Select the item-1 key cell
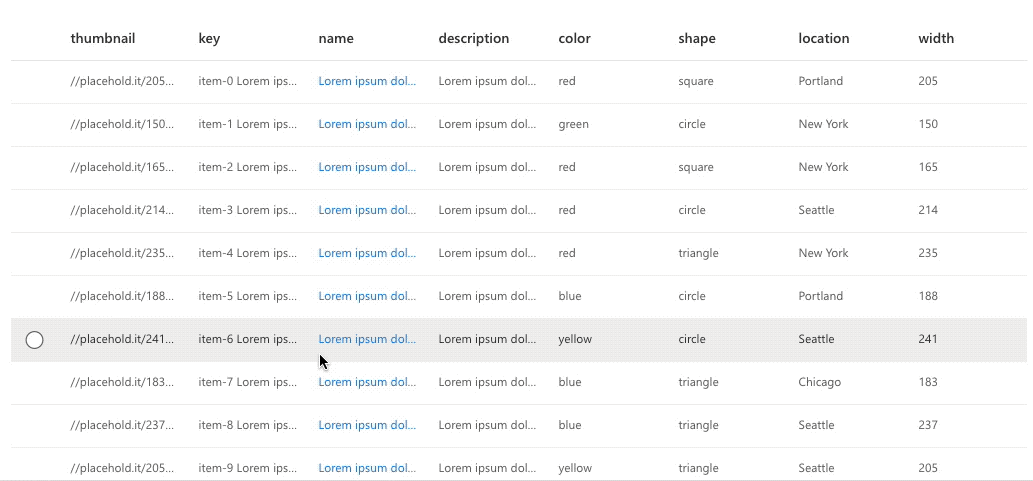The image size is (1033, 481). coord(247,124)
